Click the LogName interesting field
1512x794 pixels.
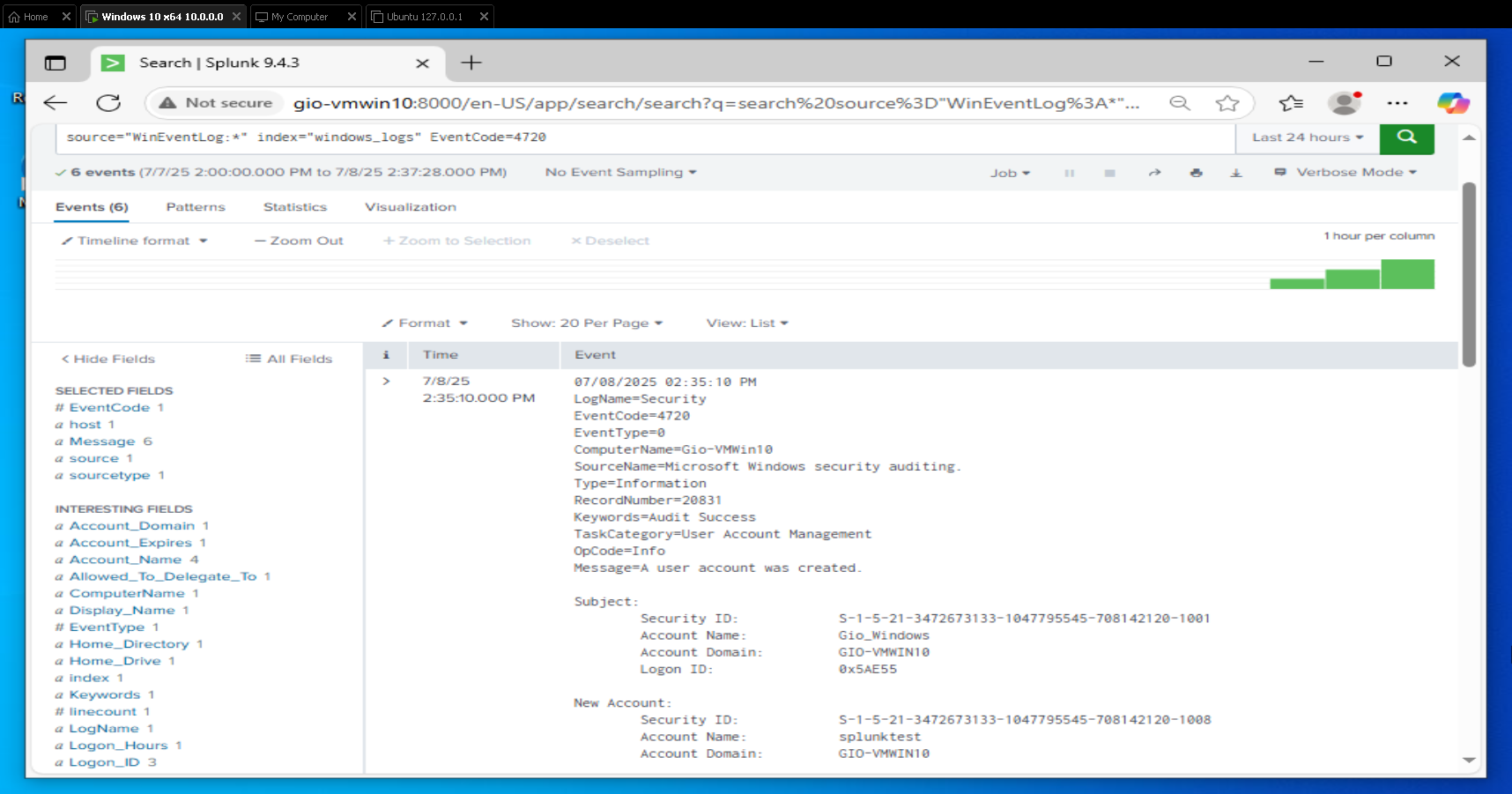coord(104,729)
